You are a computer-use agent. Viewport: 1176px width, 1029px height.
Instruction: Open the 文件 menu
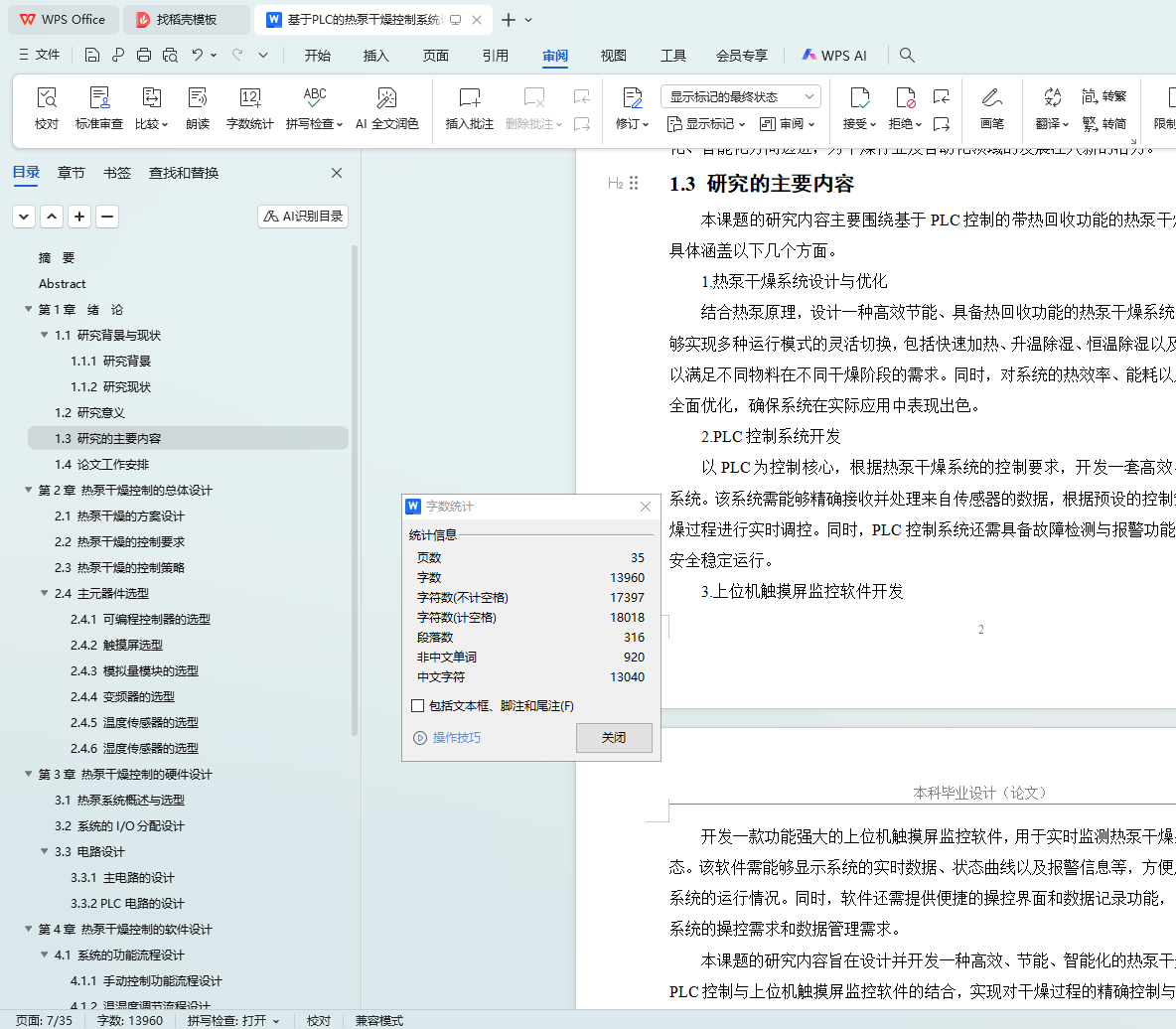39,55
